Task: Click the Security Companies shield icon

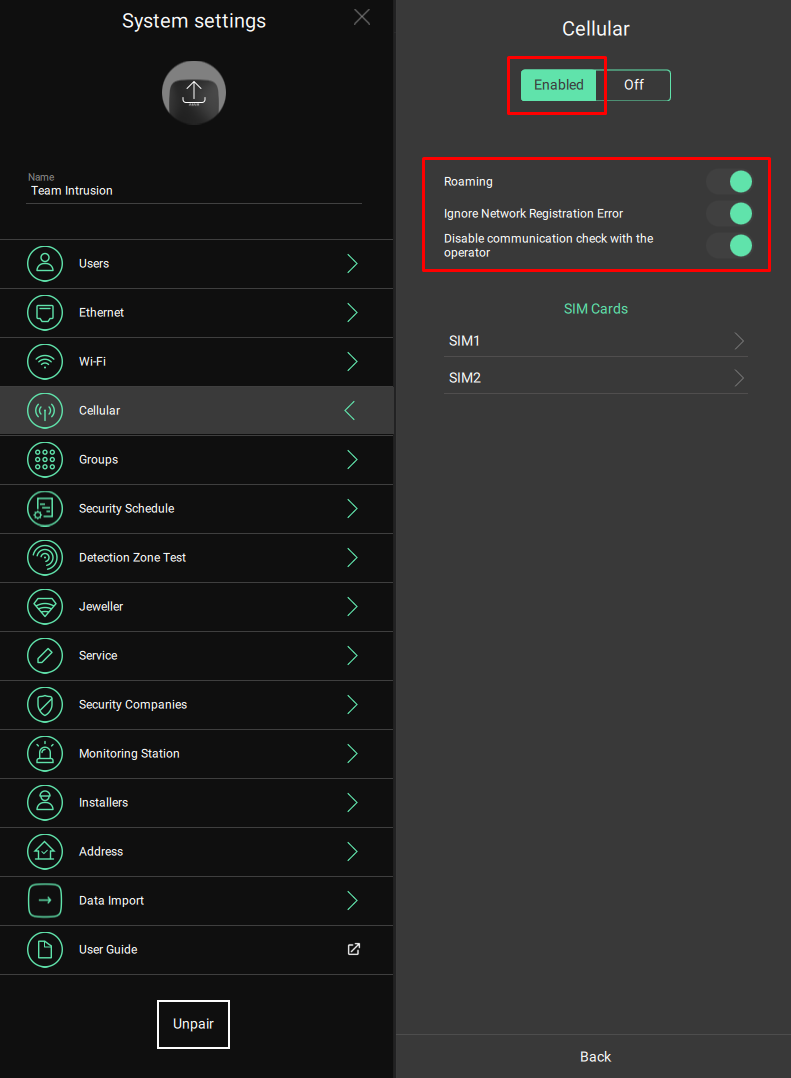Action: coord(45,705)
